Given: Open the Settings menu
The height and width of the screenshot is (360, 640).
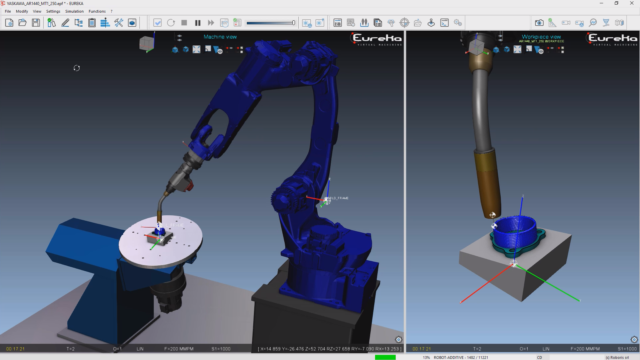Looking at the screenshot, I should [x=53, y=11].
